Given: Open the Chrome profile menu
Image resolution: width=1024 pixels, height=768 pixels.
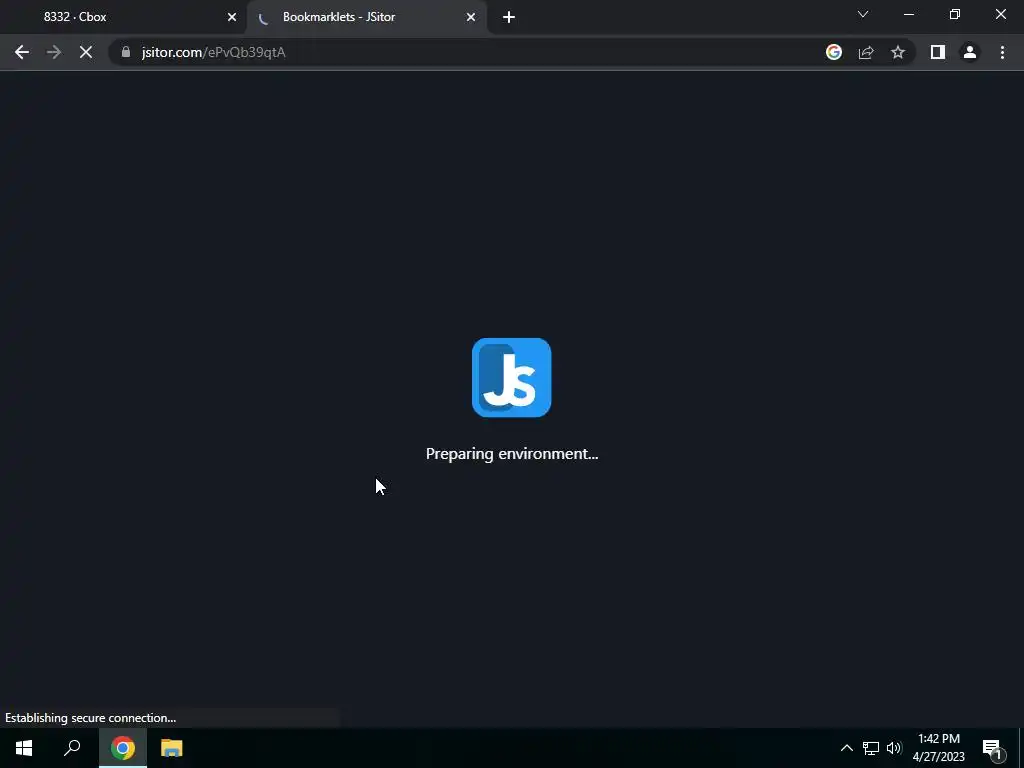Looking at the screenshot, I should 970,52.
